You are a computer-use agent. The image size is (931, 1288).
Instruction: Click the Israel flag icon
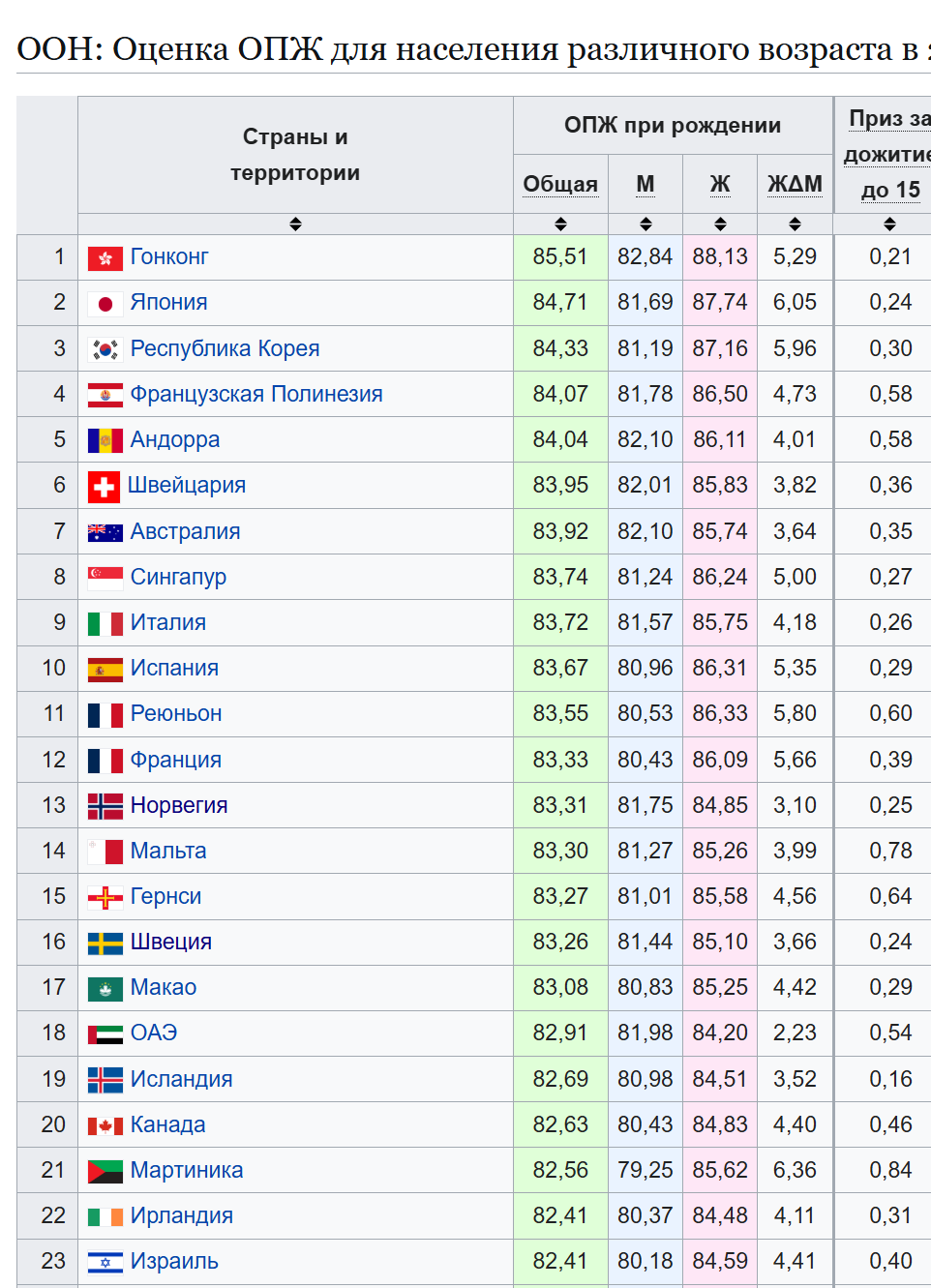(x=105, y=1262)
